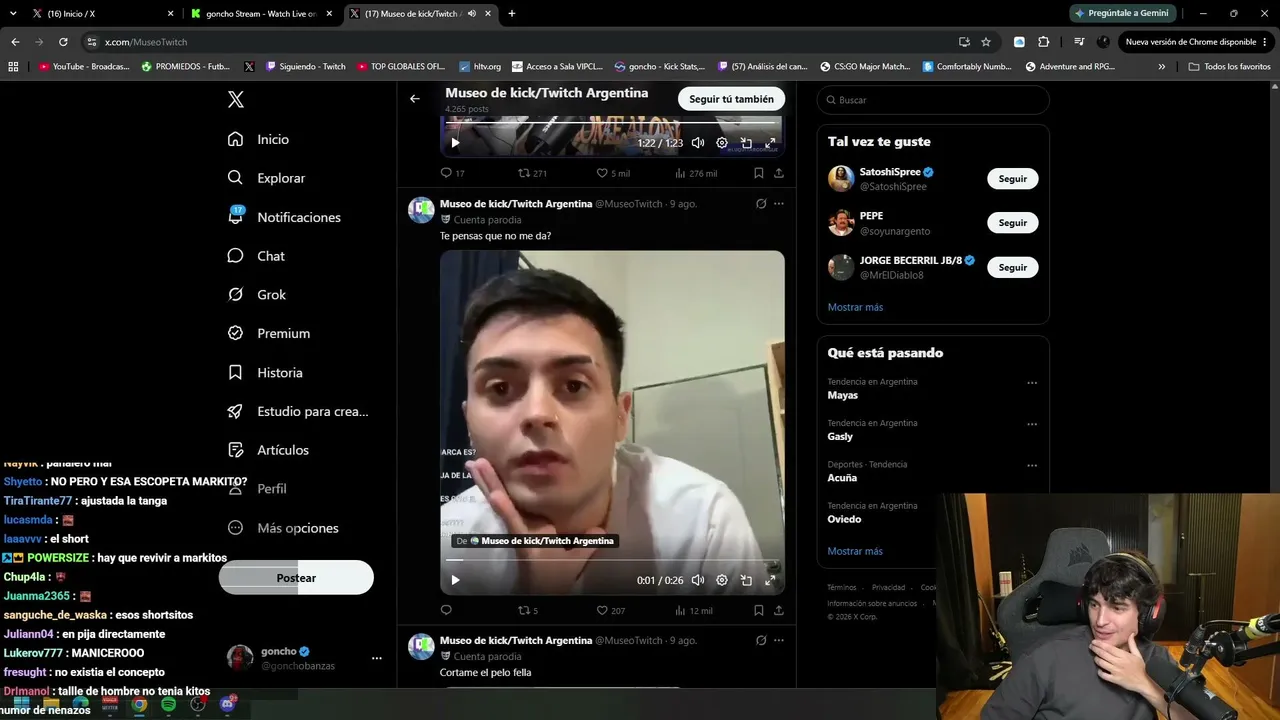Viewport: 1280px width, 720px height.
Task: Share the post with 5 mil likes
Action: coord(779,173)
